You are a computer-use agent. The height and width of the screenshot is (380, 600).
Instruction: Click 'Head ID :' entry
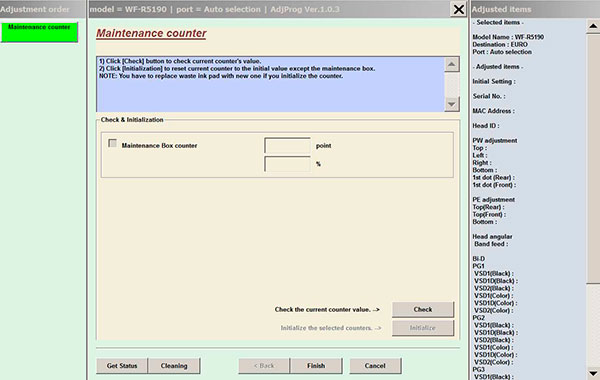tap(486, 126)
